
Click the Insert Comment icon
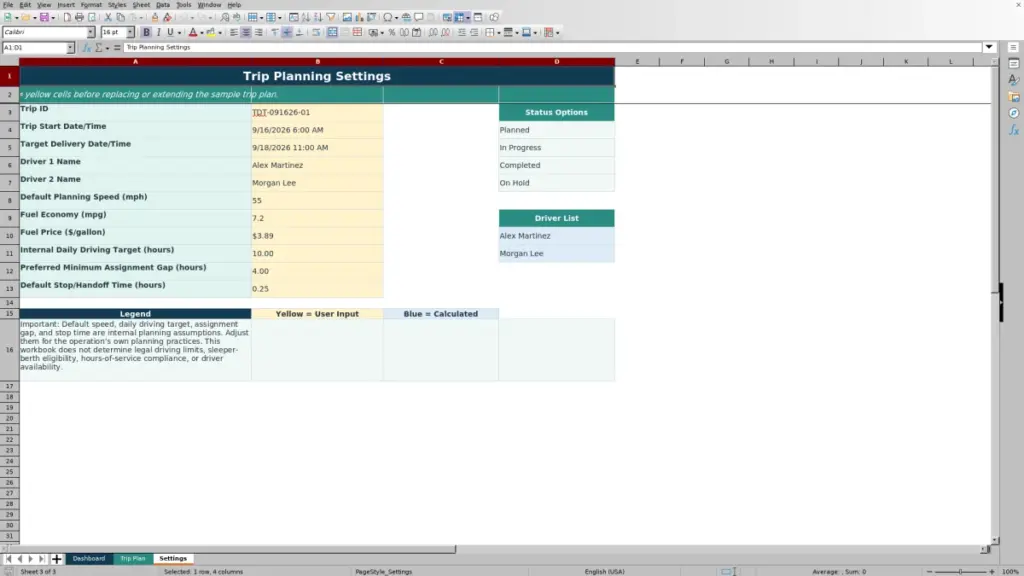419,18
